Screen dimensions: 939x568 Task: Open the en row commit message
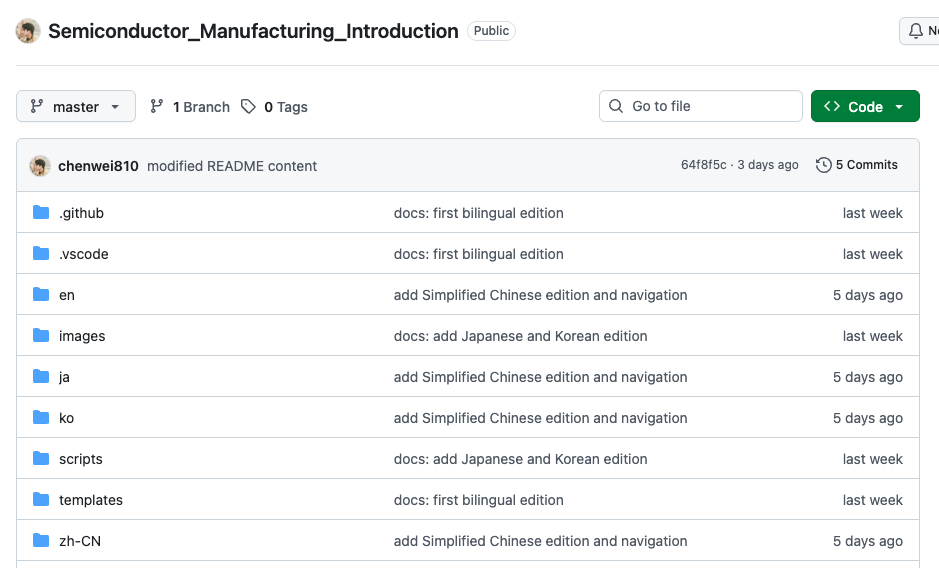point(540,295)
